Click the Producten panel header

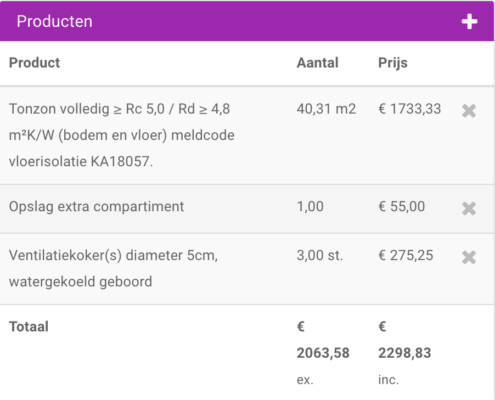247,21
